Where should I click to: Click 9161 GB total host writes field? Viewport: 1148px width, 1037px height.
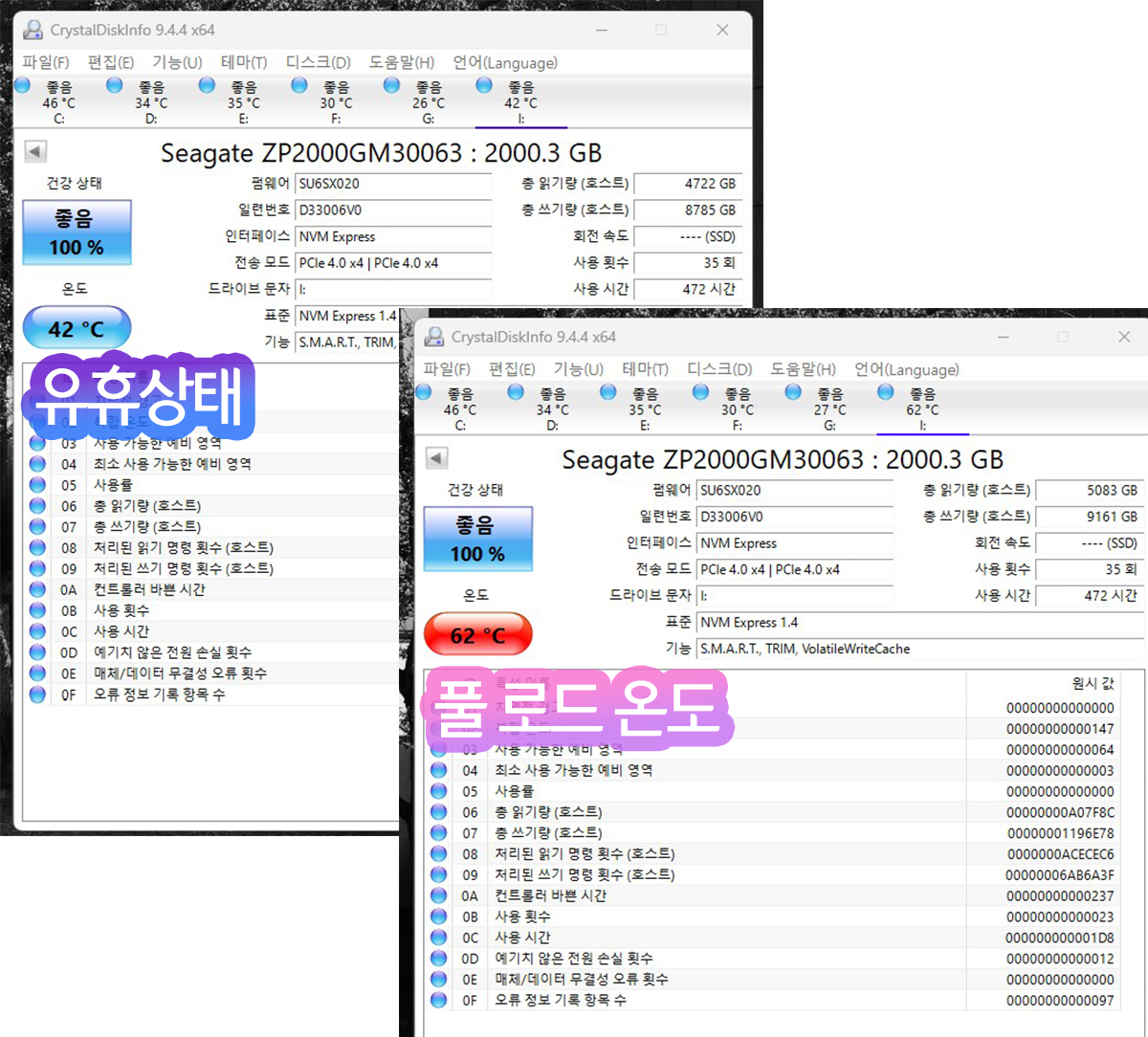1089,517
